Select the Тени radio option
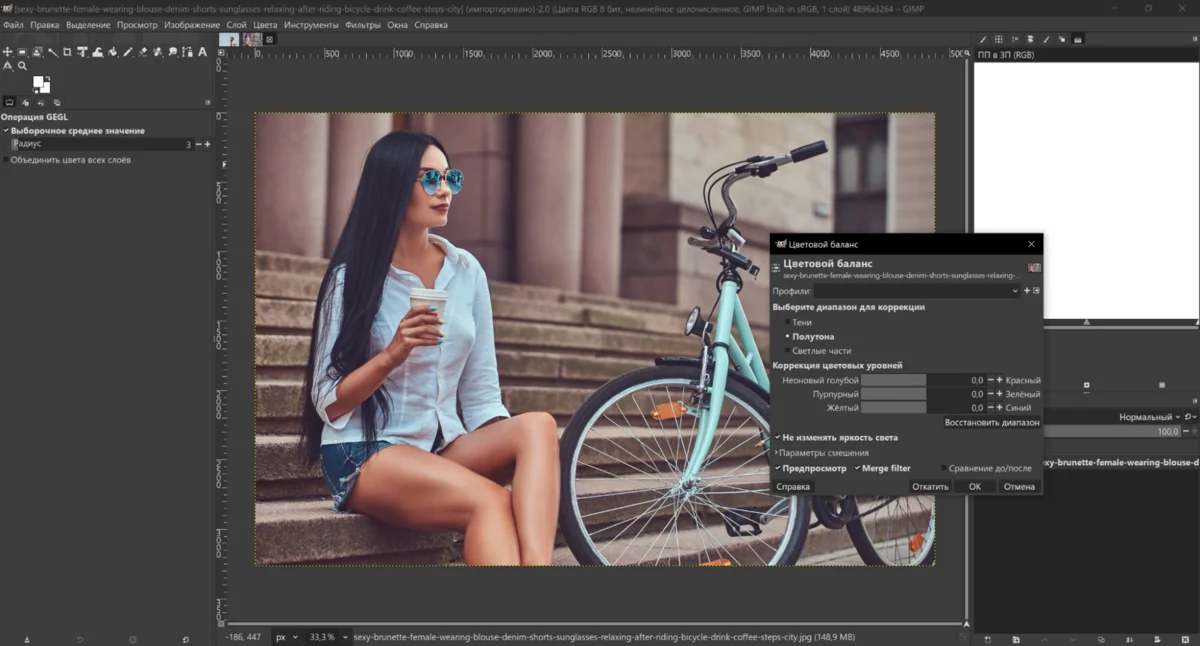 [788, 323]
